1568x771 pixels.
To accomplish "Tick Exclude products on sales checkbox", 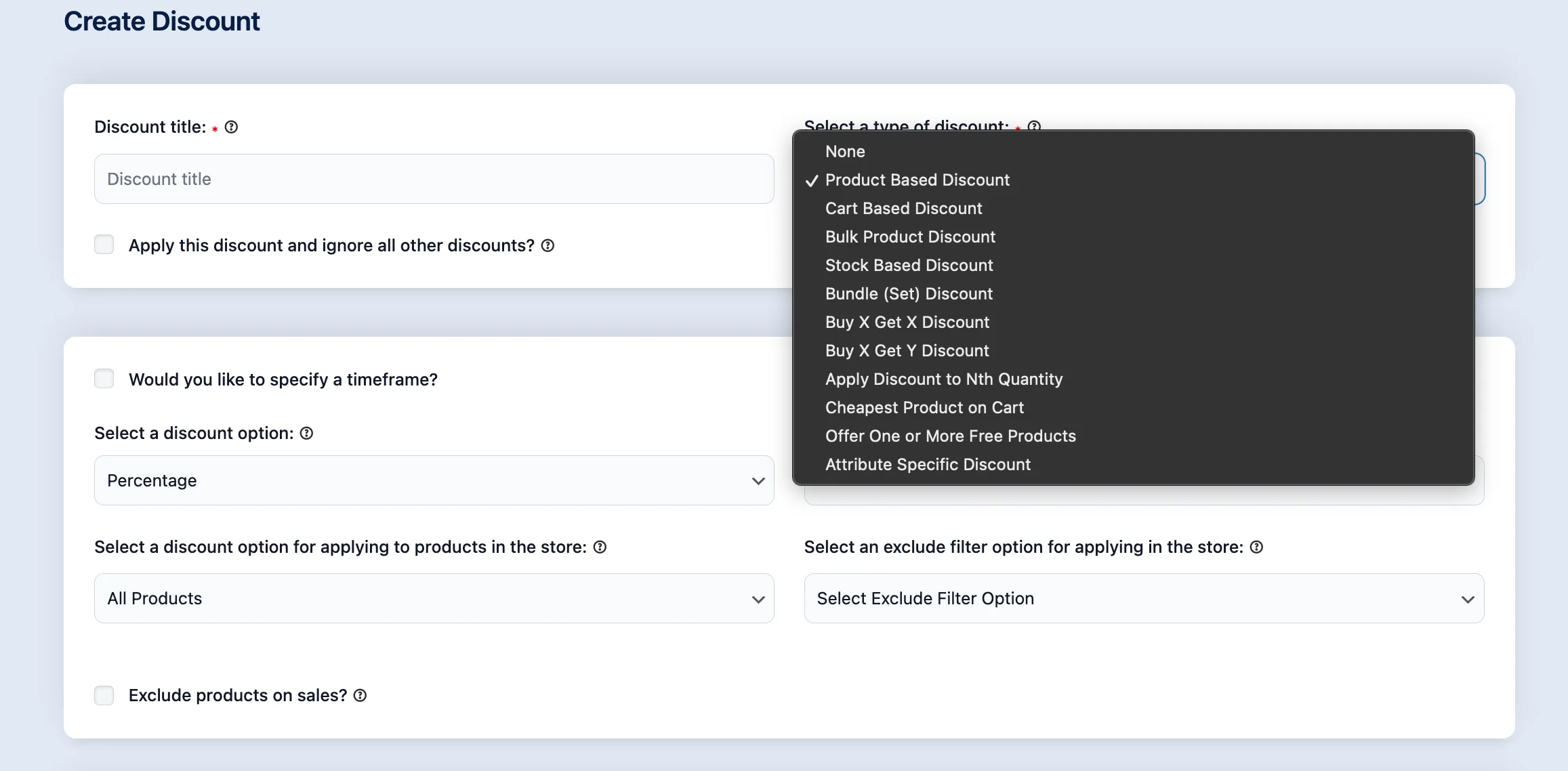I will tap(104, 695).
